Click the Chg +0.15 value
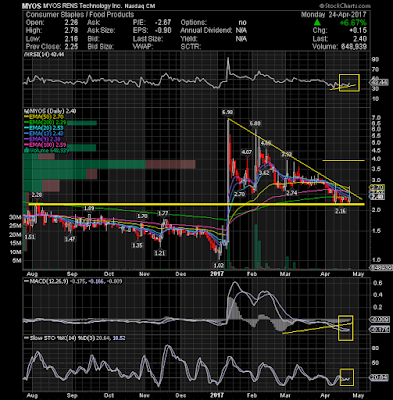This screenshot has height=400, width=393. coord(358,31)
